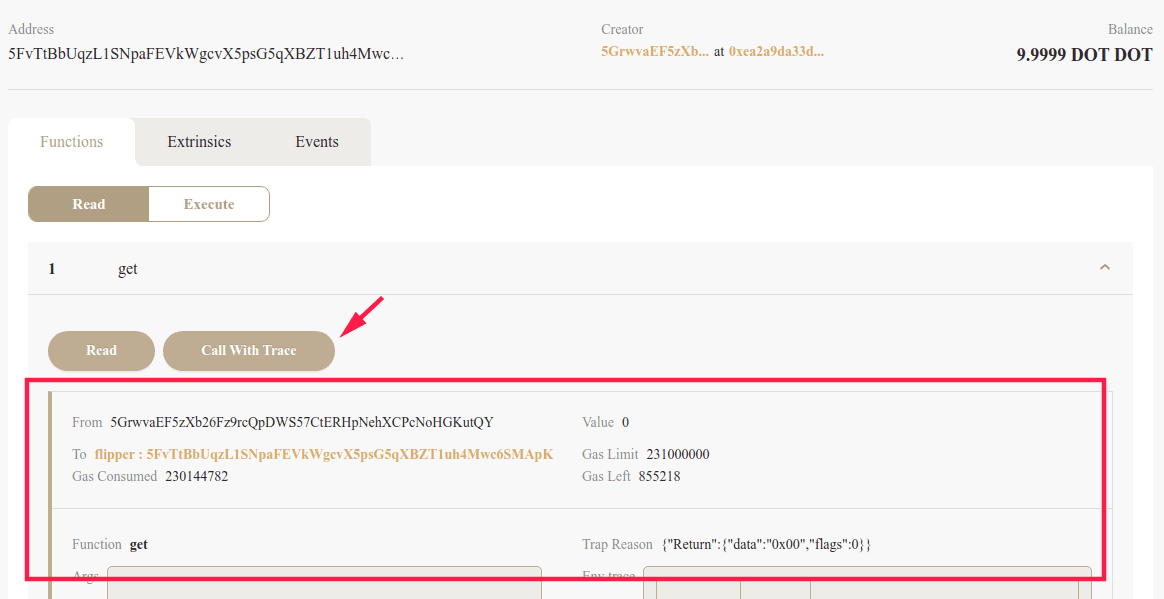The width and height of the screenshot is (1164, 599).
Task: Click the Gas Limit value 231000000
Action: [678, 454]
